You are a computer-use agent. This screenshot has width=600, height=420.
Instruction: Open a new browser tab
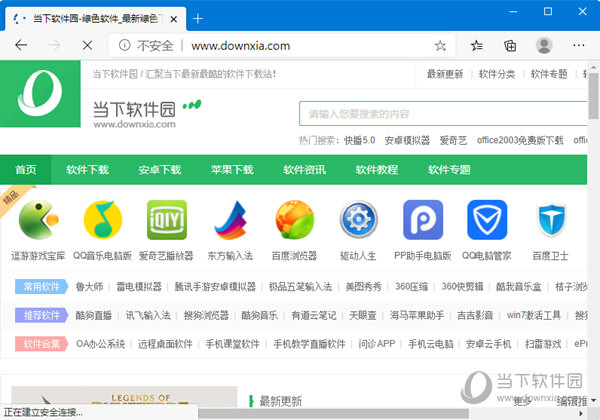pos(198,18)
